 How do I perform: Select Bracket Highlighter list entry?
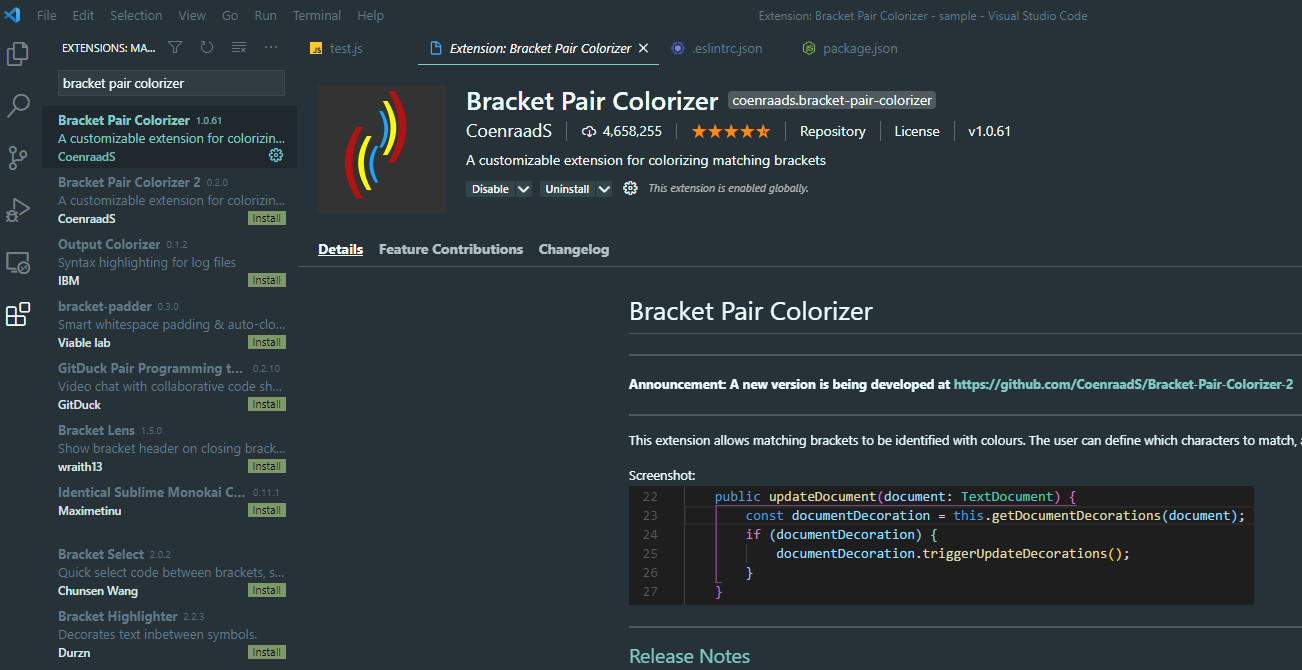tap(169, 634)
